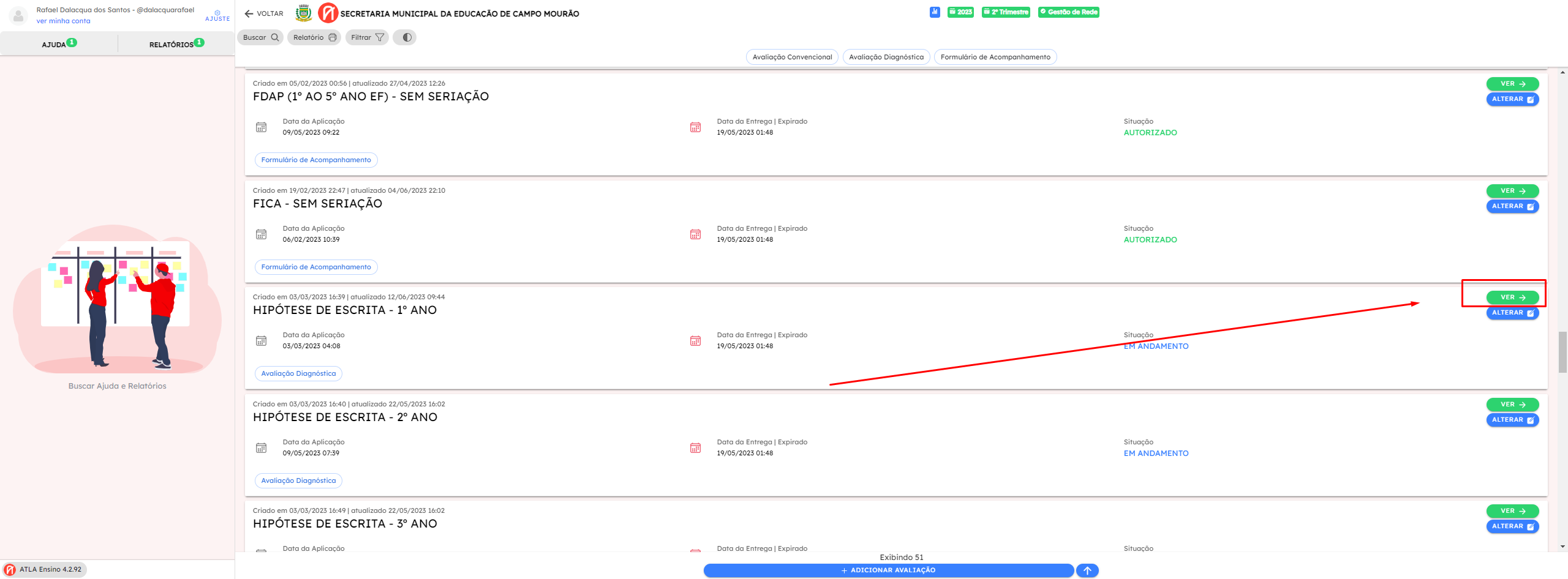Image resolution: width=1568 pixels, height=579 pixels.
Task: Click title FDAP (1º AO 5º ANO EF) - SEM SERIAÇÃO
Action: click(x=371, y=97)
